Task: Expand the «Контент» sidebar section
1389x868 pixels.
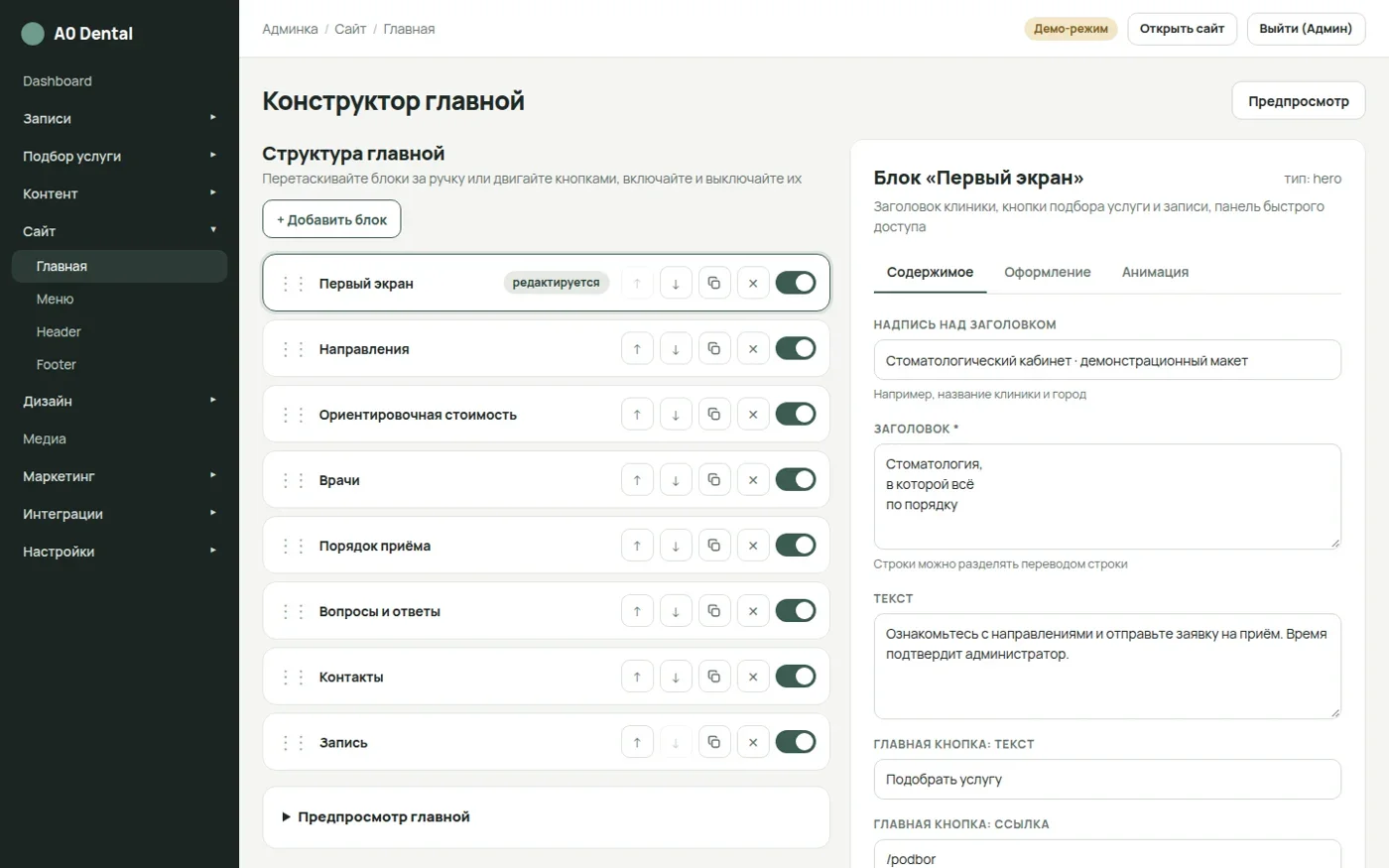Action: 119,193
